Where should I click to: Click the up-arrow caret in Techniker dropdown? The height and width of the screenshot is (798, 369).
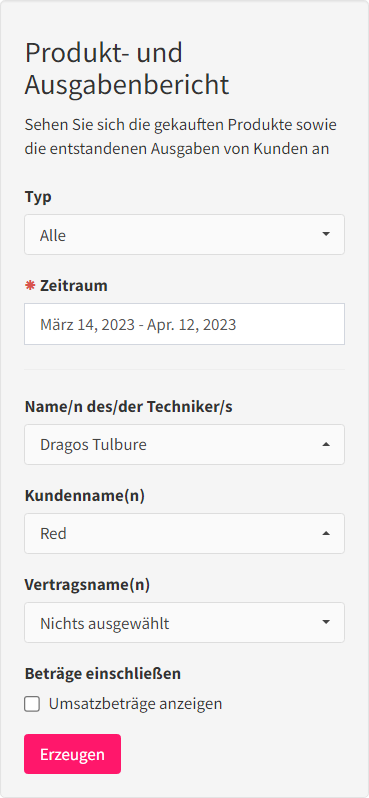click(x=326, y=444)
